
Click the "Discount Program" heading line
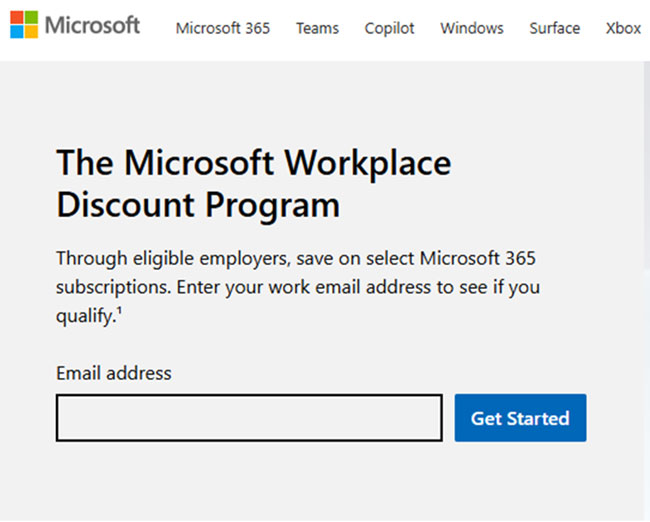point(198,205)
